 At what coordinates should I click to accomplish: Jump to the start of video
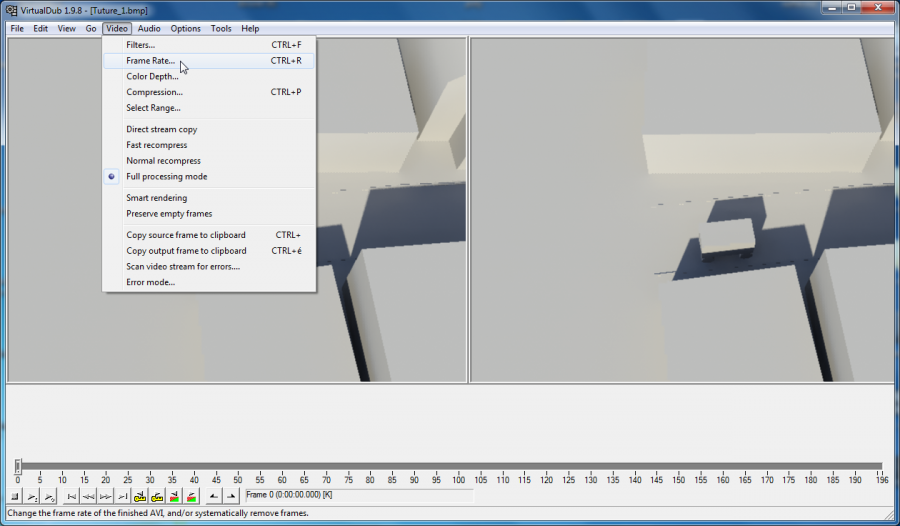(71, 496)
